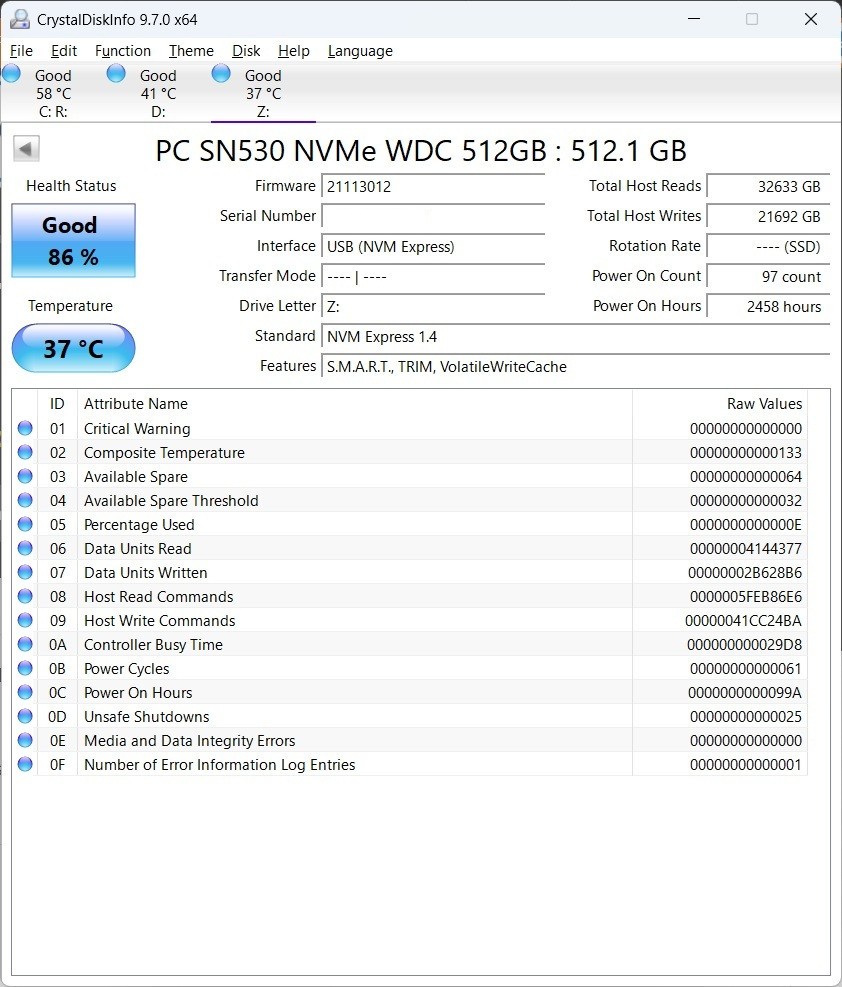
Task: Click the blue orb beside Media and Data Integrity Errors
Action: [25, 740]
